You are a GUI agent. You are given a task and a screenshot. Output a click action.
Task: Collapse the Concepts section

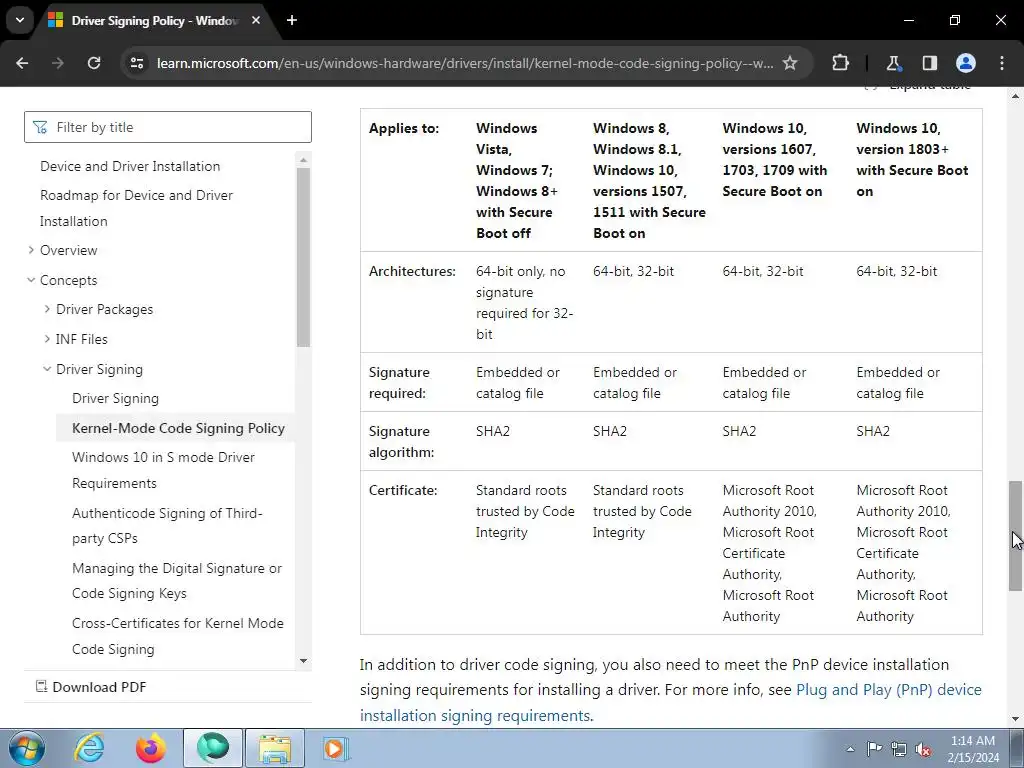point(31,280)
